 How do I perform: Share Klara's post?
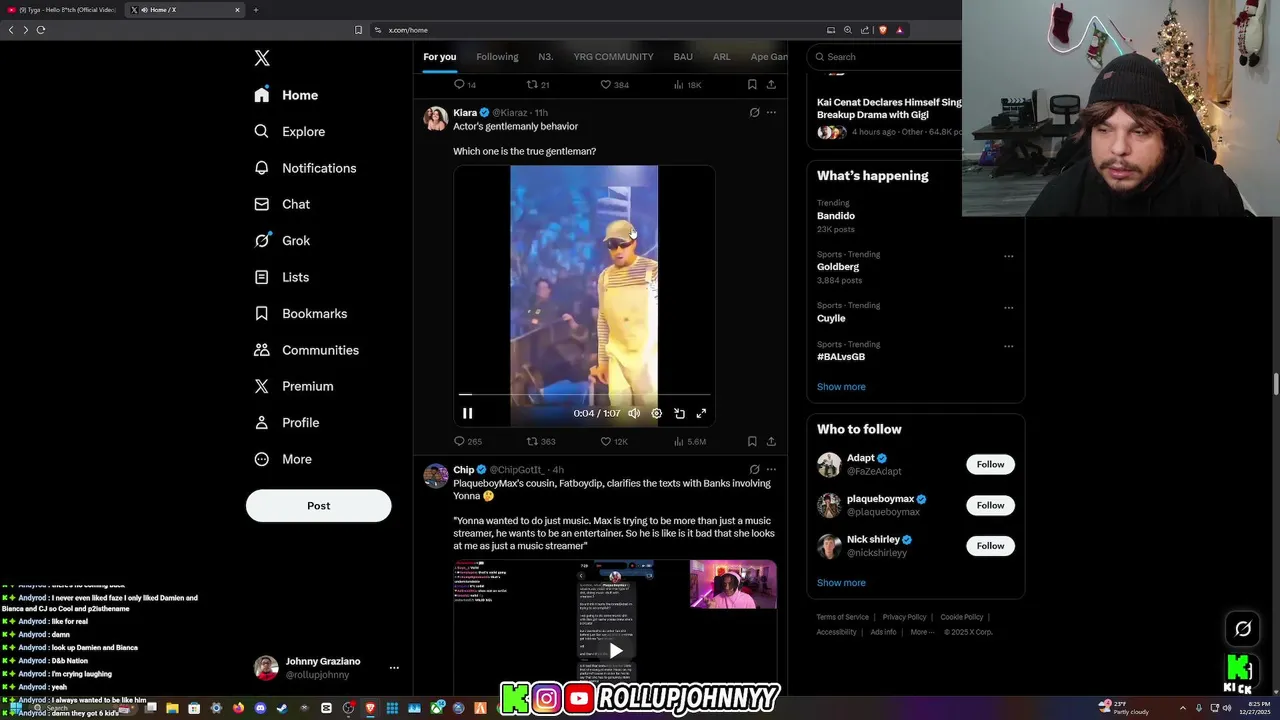pyautogui.click(x=771, y=441)
